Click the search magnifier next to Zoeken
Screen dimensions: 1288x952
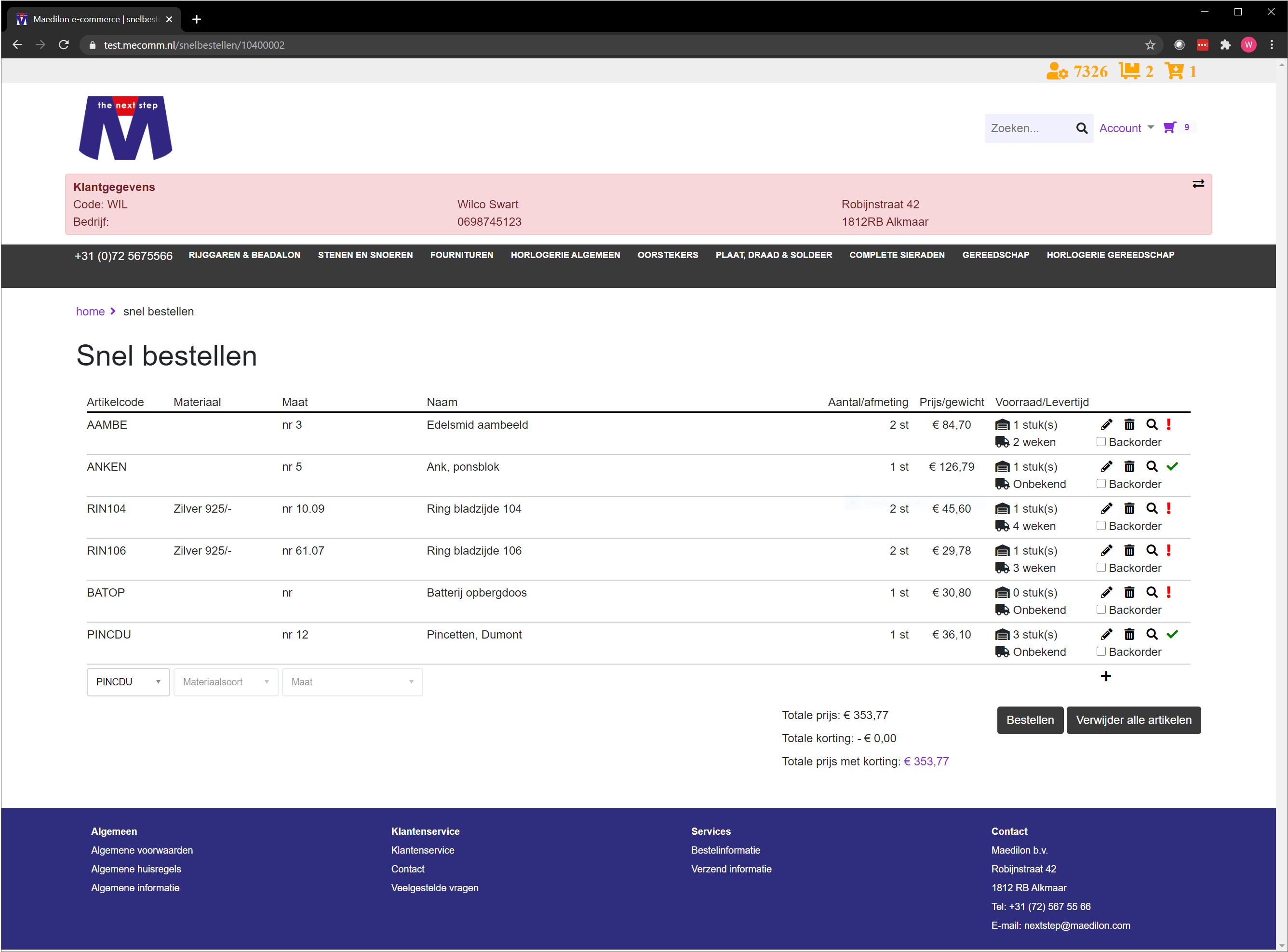click(x=1082, y=128)
